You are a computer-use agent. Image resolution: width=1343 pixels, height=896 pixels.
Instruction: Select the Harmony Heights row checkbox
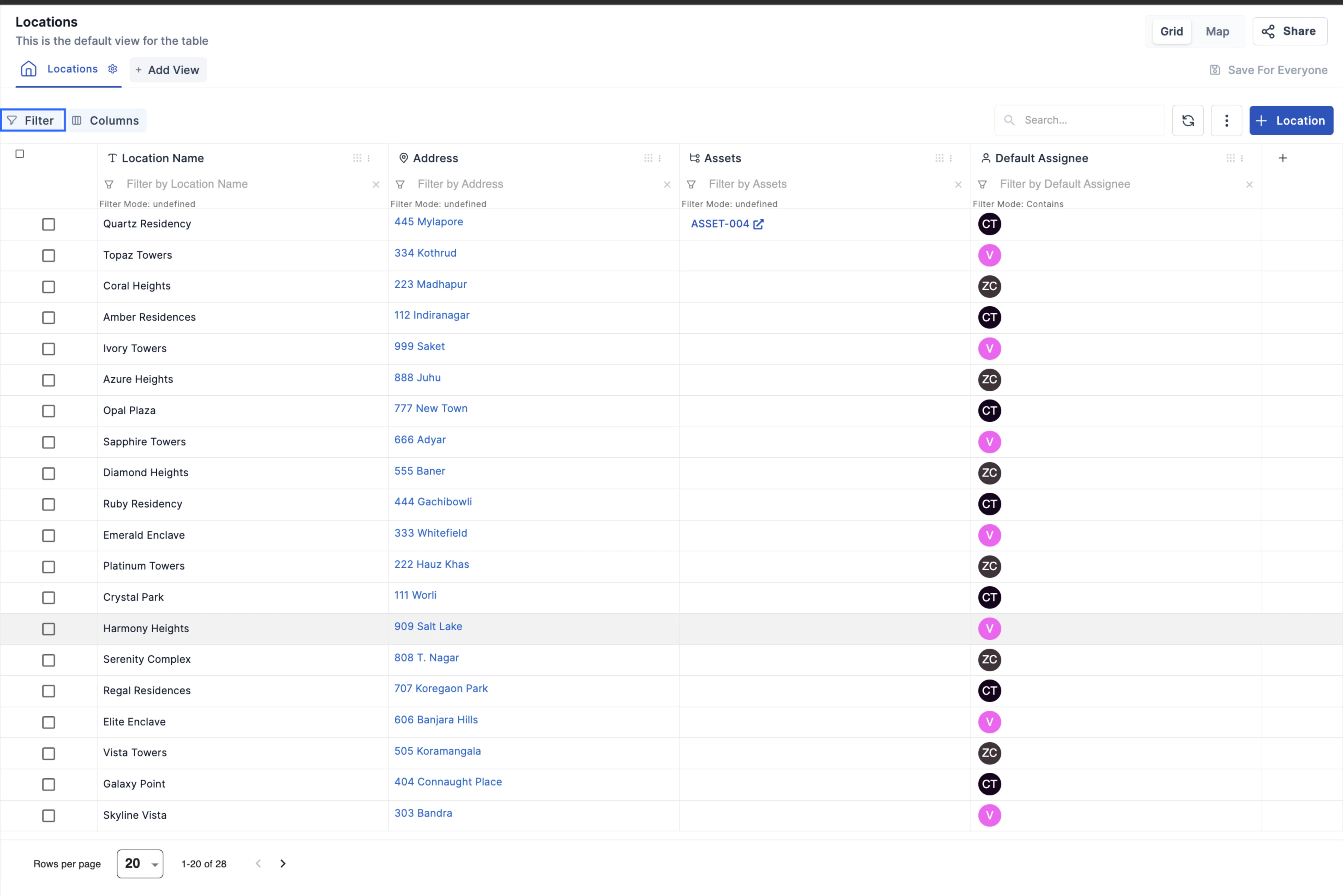pos(49,629)
